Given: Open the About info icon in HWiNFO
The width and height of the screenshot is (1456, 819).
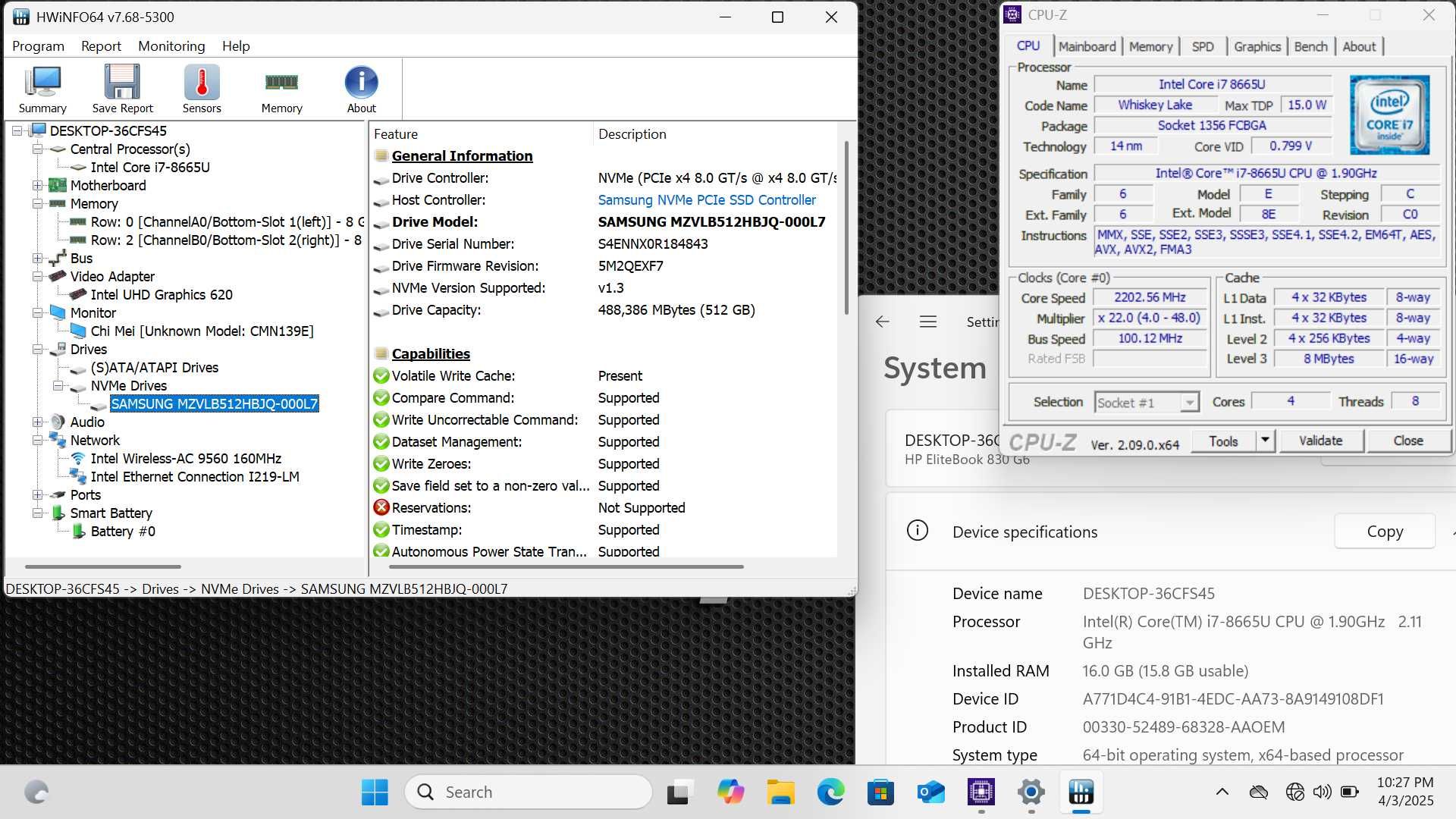Looking at the screenshot, I should click(361, 89).
